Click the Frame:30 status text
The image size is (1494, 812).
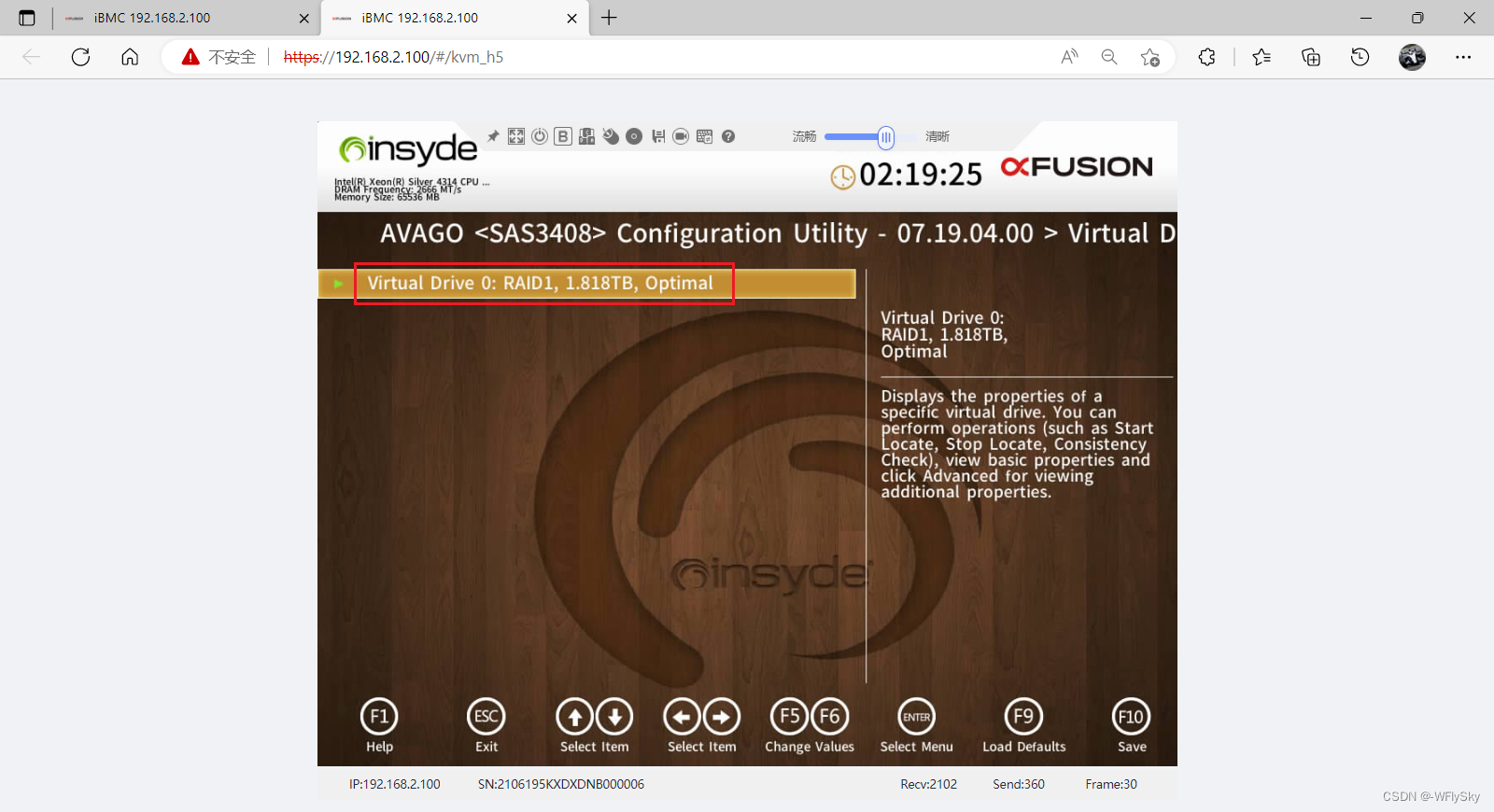(1111, 784)
